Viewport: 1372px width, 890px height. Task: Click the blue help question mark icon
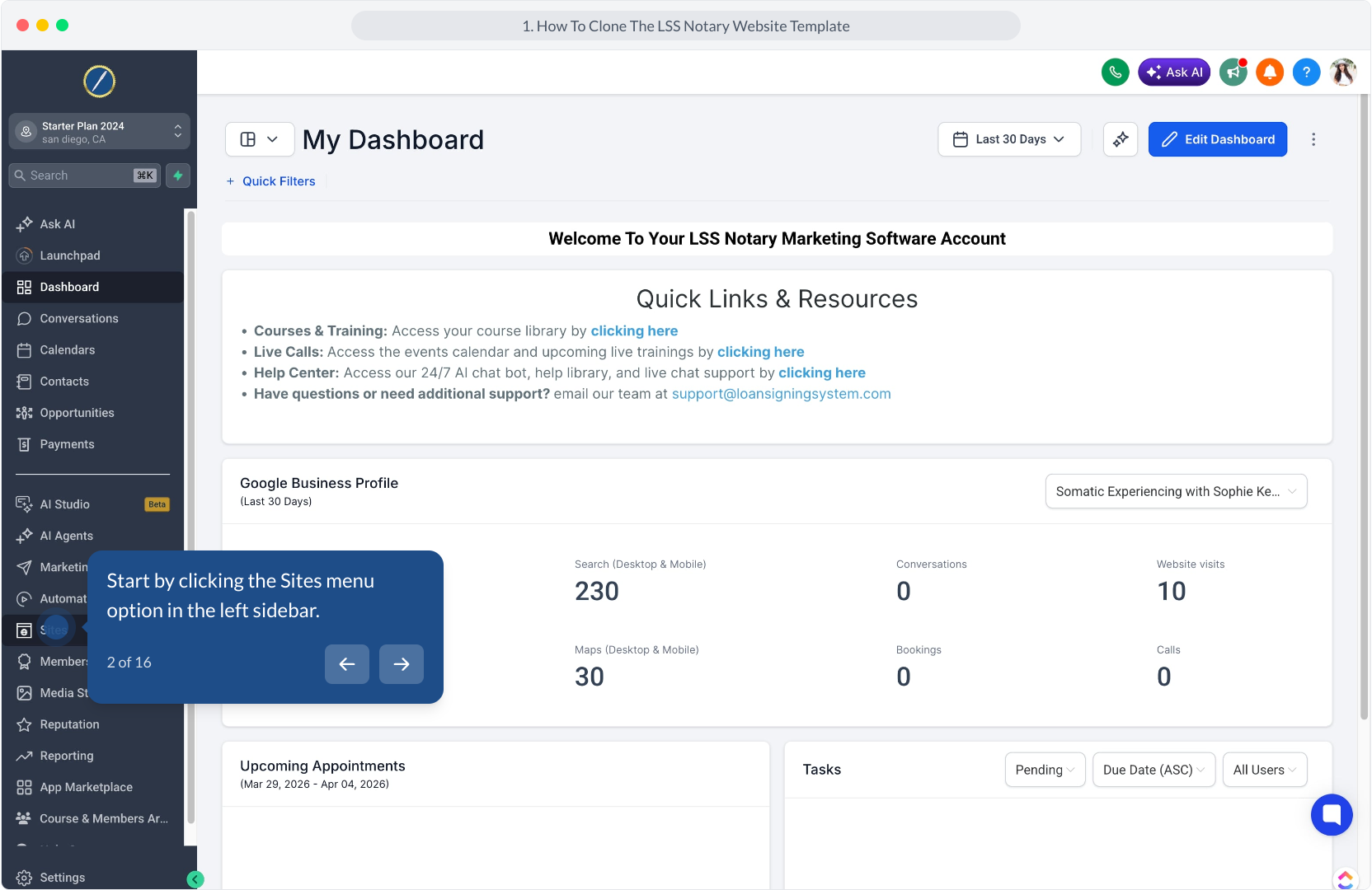[1306, 73]
